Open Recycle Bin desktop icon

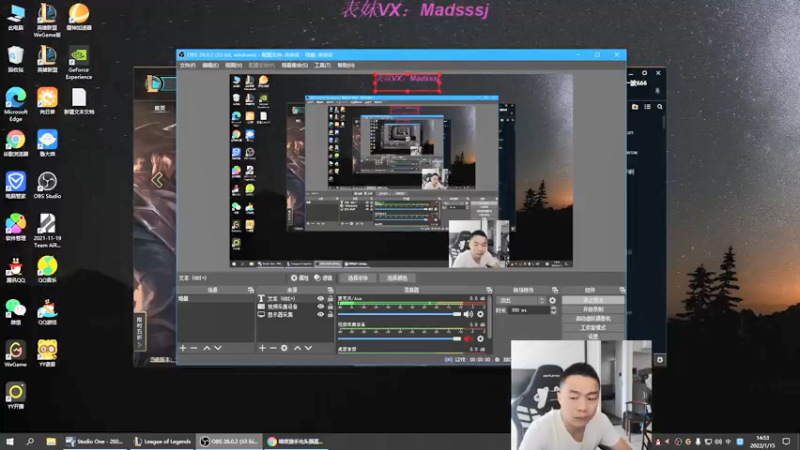(16, 59)
